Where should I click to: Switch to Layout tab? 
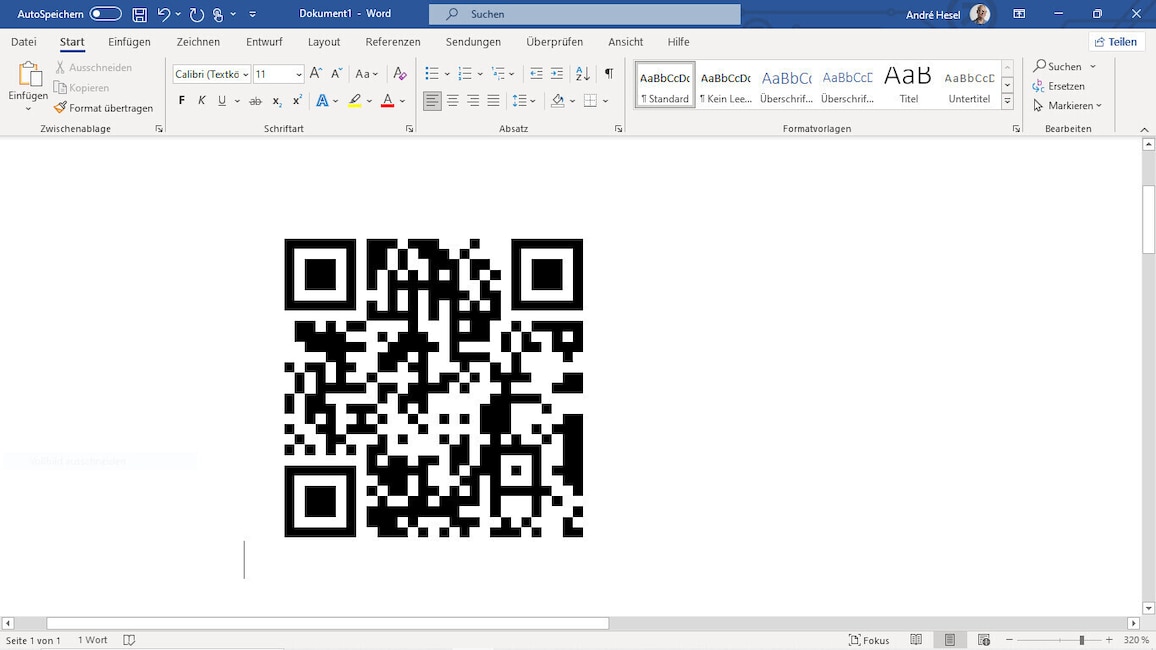point(324,42)
